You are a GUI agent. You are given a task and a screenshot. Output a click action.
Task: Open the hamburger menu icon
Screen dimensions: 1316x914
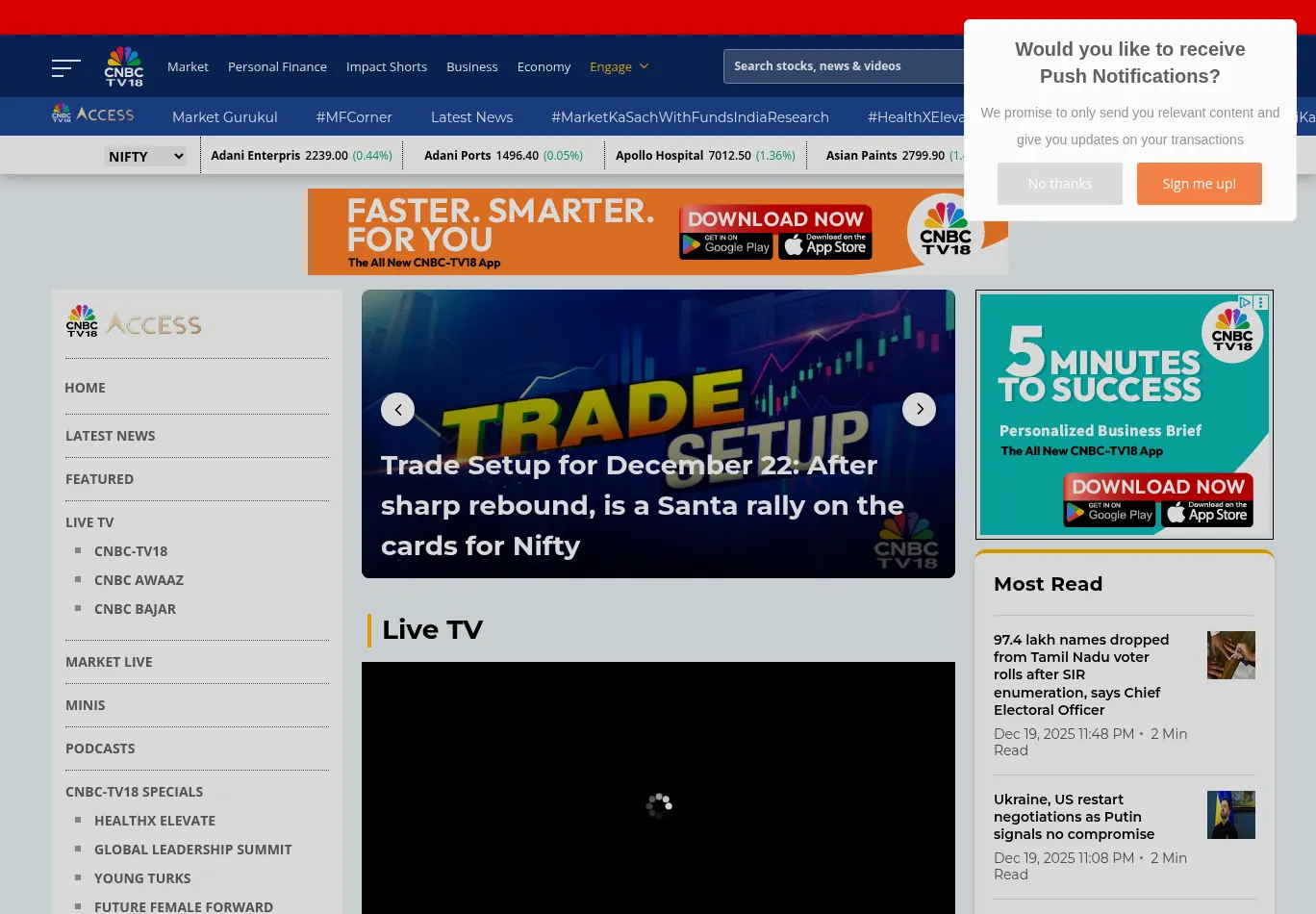tap(65, 67)
